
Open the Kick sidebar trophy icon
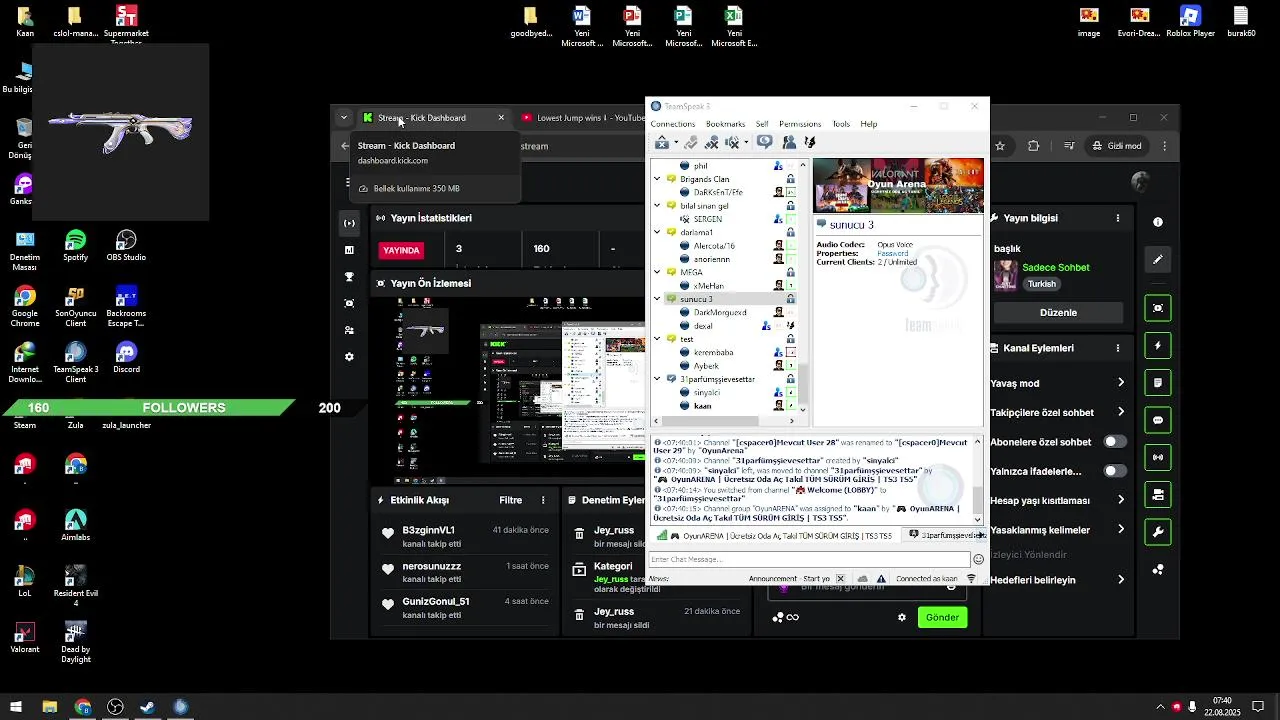click(x=349, y=277)
